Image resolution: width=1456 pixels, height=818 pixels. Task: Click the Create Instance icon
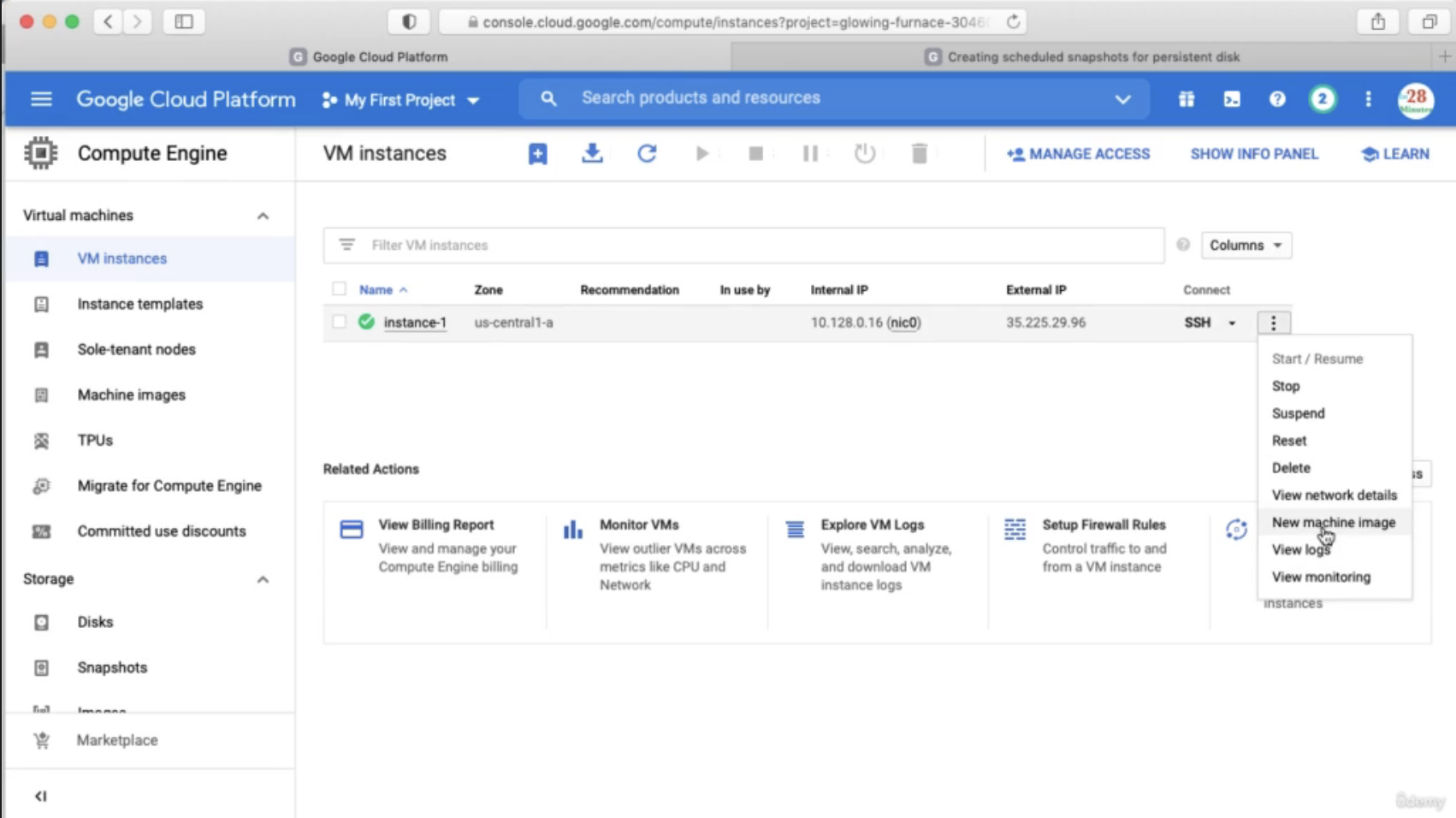pyautogui.click(x=537, y=154)
